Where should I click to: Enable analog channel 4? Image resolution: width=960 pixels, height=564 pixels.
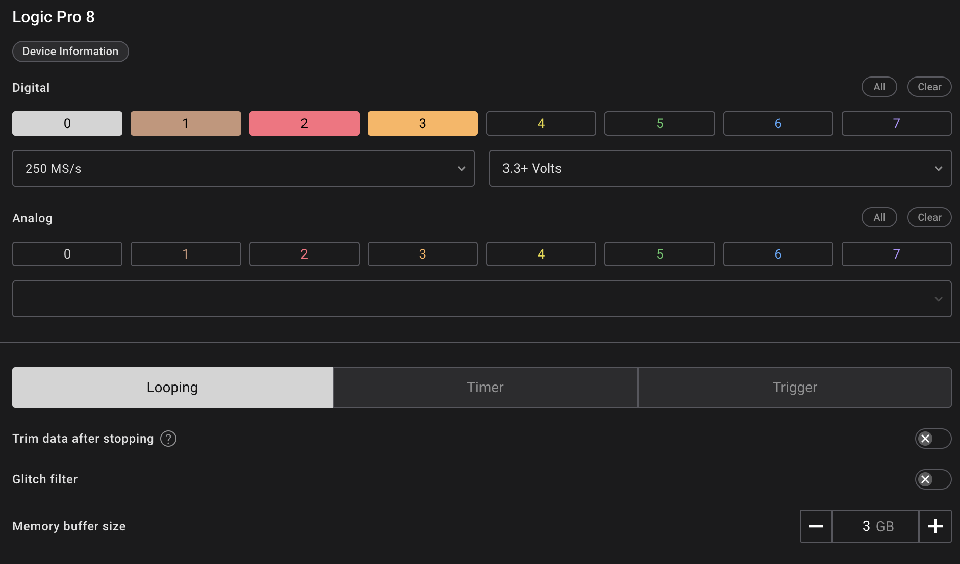pos(541,254)
